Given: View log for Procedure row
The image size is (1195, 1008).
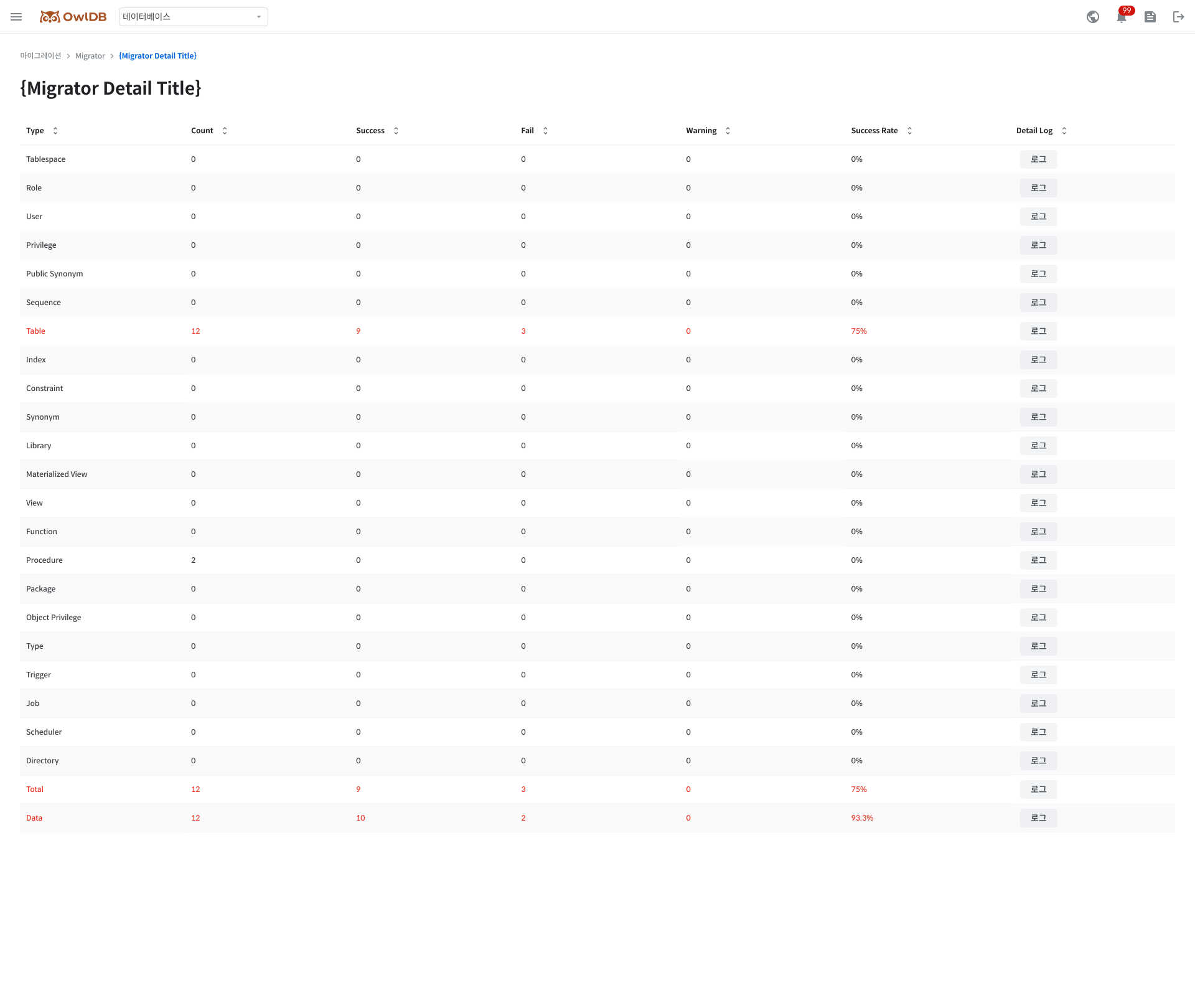Looking at the screenshot, I should click(x=1038, y=560).
